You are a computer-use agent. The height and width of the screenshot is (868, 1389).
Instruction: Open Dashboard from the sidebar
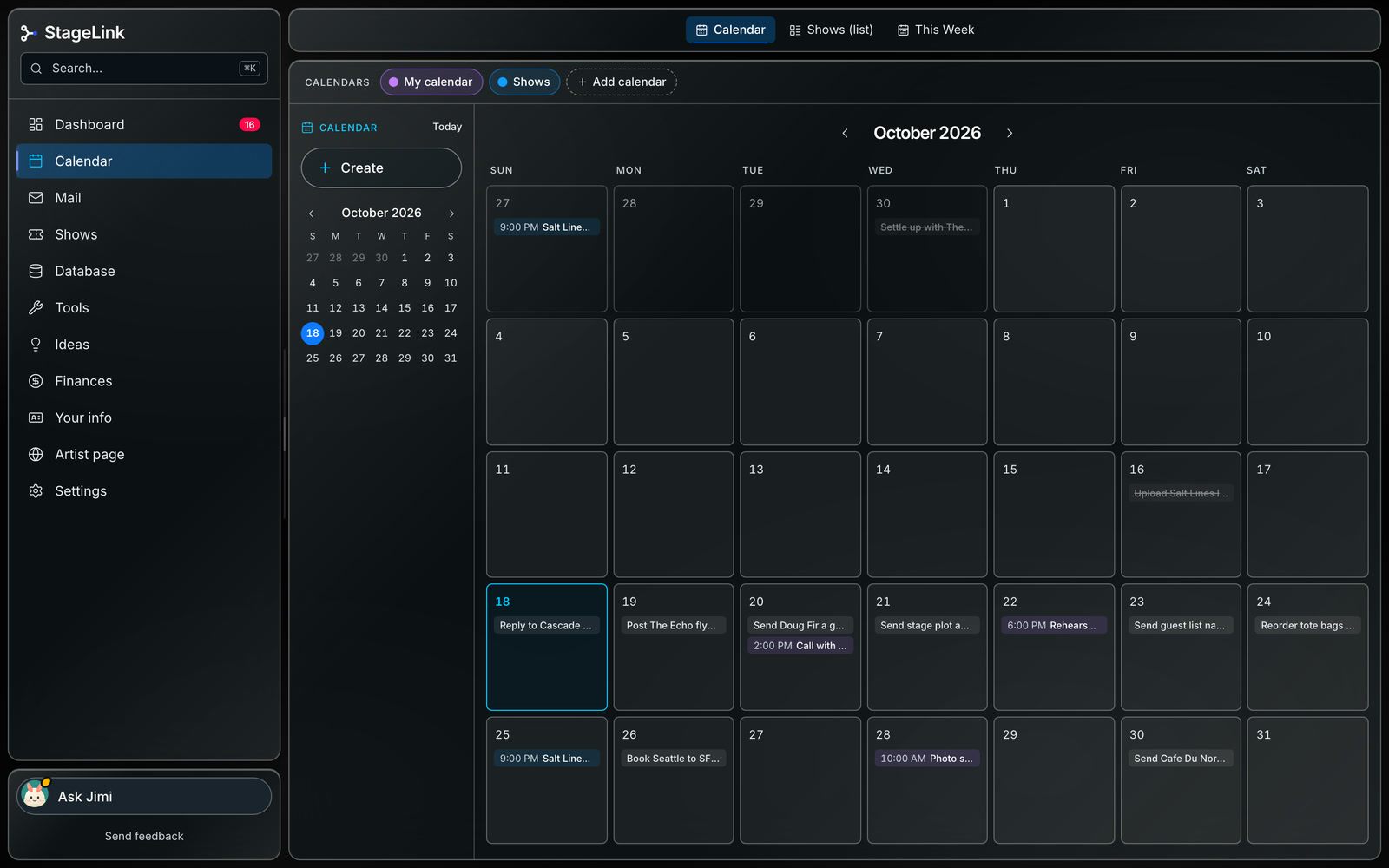(144, 125)
